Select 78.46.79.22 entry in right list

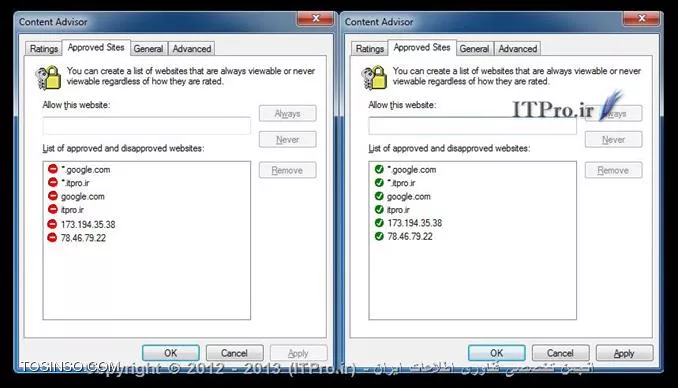tap(410, 237)
